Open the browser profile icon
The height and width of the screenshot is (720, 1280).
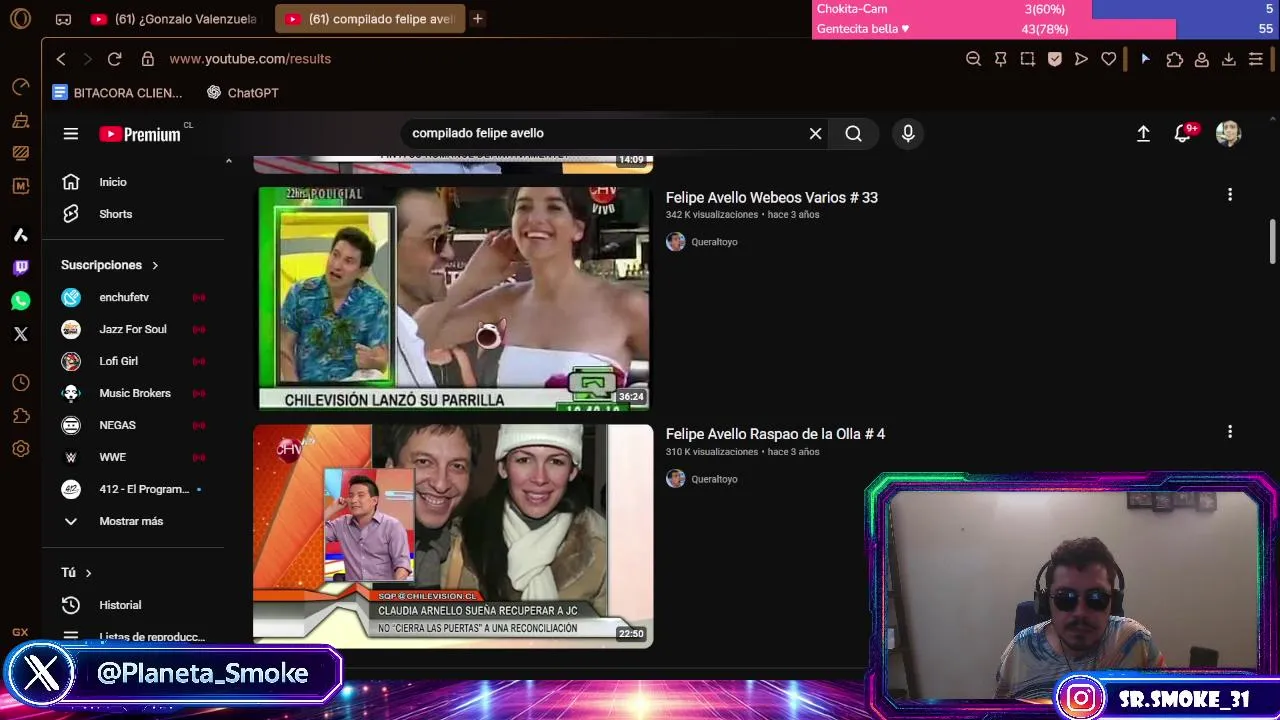point(1202,59)
